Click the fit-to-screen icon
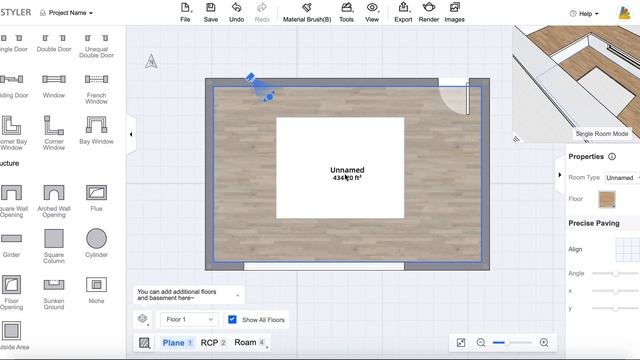The image size is (640, 360). (461, 343)
